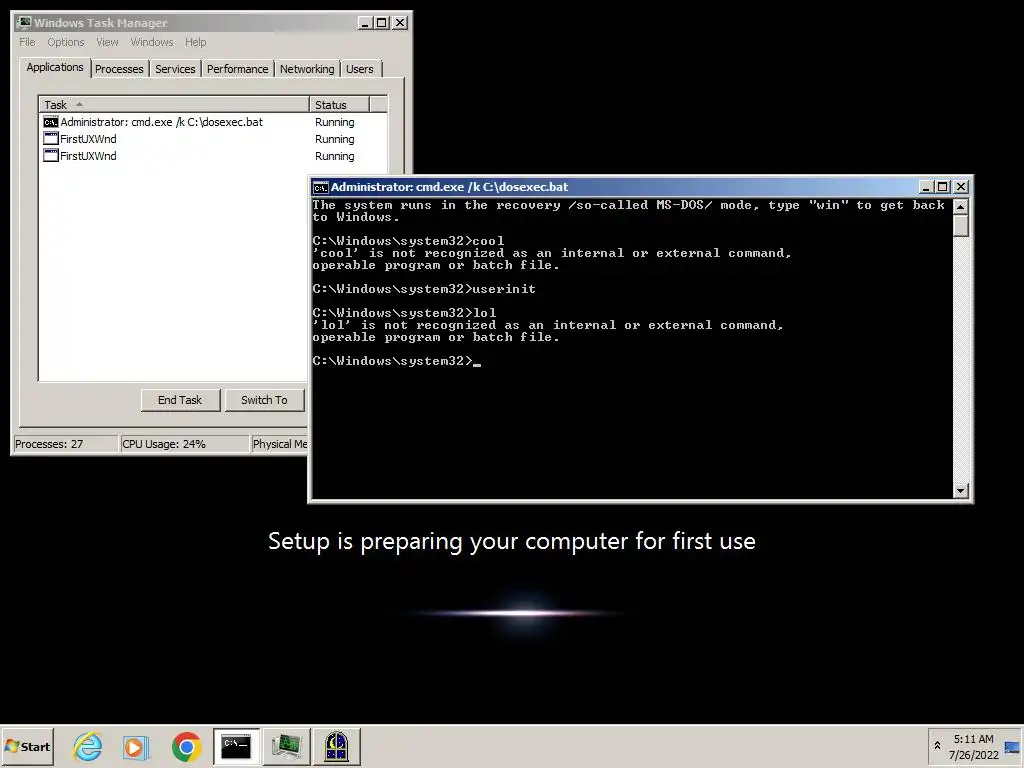The width and height of the screenshot is (1024, 768).
Task: Open the Task Manager View menu
Action: [x=107, y=42]
